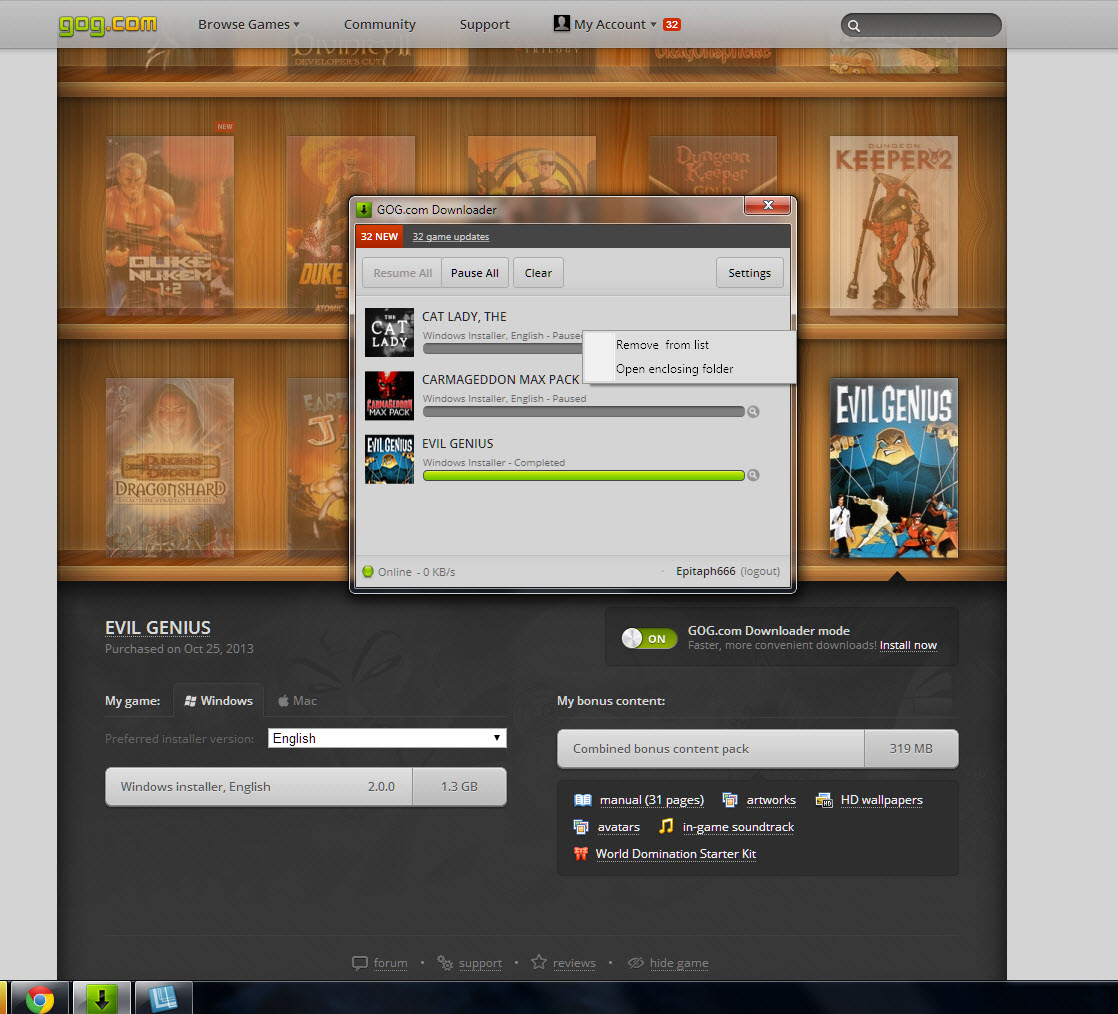Switch to the Windows tab
The height and width of the screenshot is (1014, 1118).
pyautogui.click(x=218, y=701)
